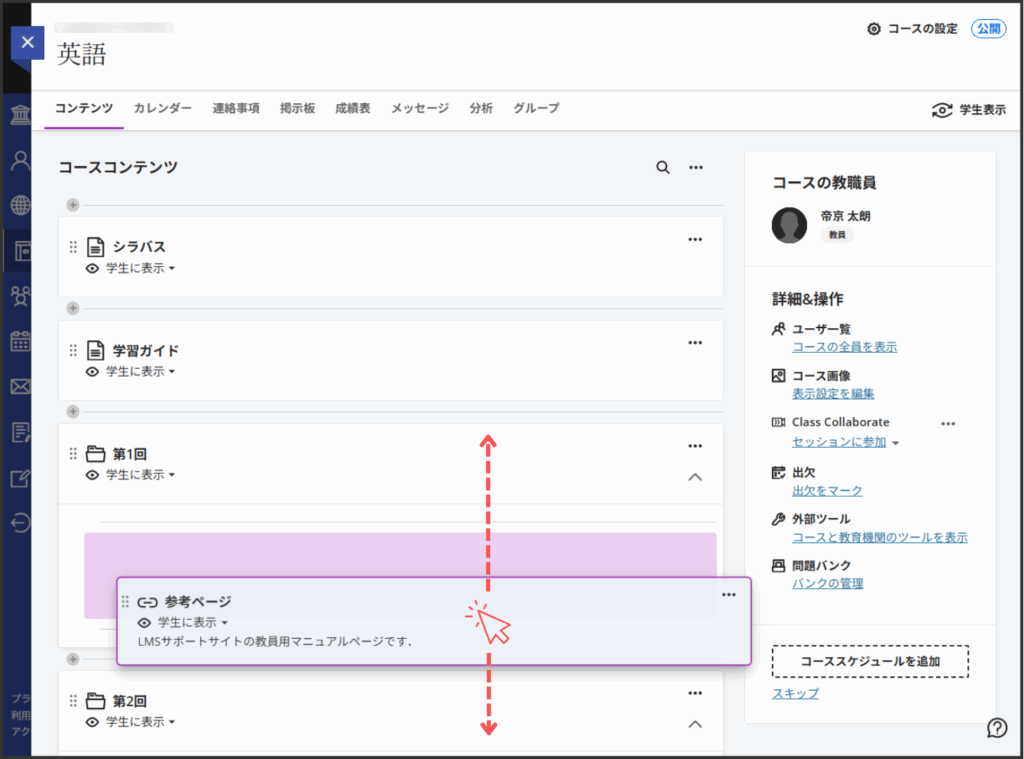
Task: Click the コーススケジュールを追加 button
Action: (x=870, y=661)
